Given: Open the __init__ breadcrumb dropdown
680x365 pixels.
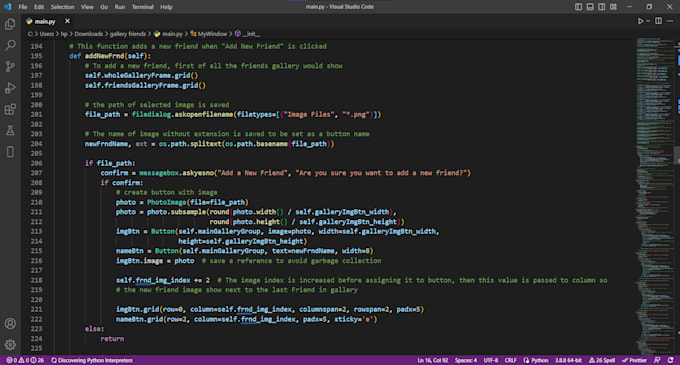Looking at the screenshot, I should coord(247,34).
